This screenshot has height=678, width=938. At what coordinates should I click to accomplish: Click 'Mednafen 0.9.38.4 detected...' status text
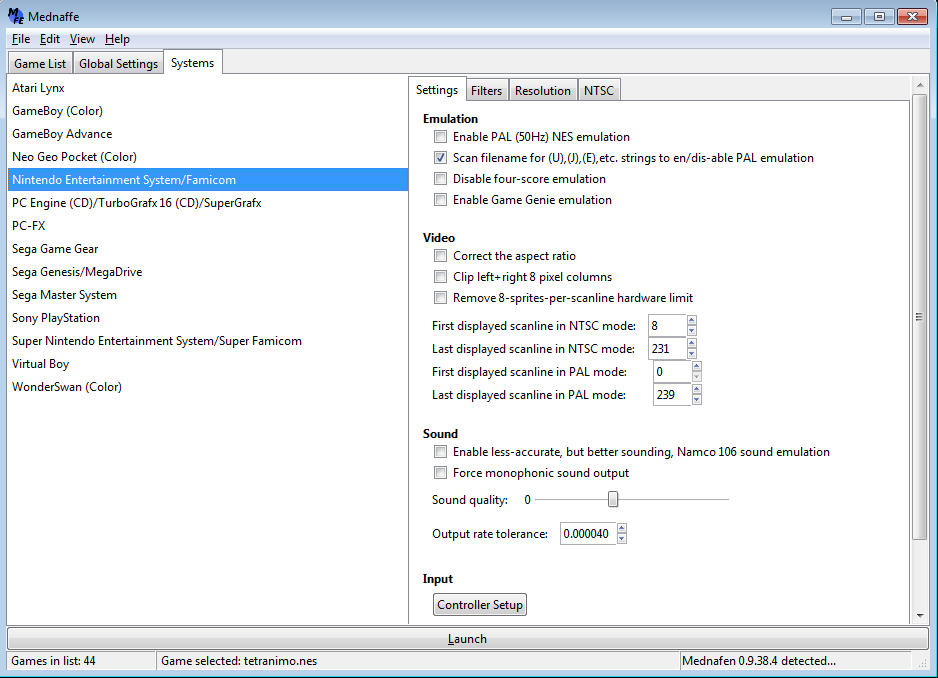click(759, 661)
